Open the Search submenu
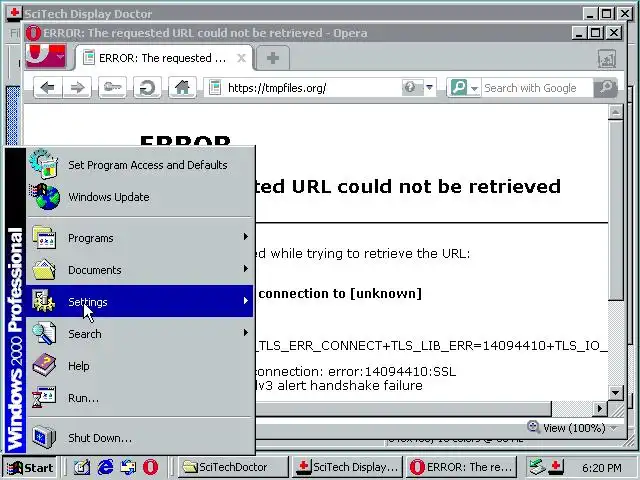This screenshot has width=640, height=480. click(x=140, y=333)
